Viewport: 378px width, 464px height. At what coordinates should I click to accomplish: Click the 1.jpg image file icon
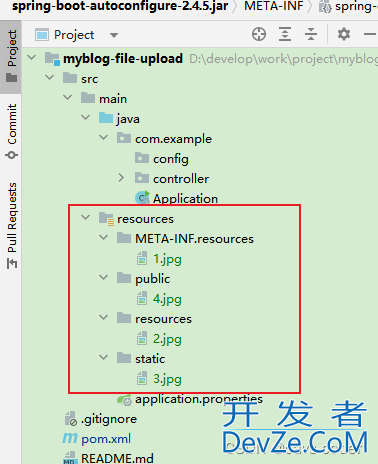click(x=142, y=258)
